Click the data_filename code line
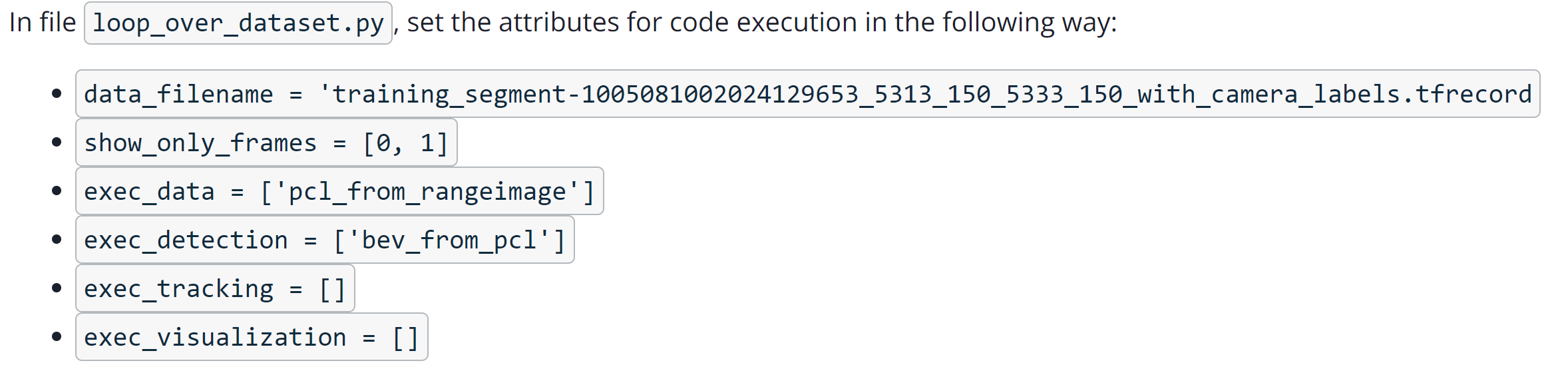Viewport: 1568px width, 375px height. coord(807,94)
